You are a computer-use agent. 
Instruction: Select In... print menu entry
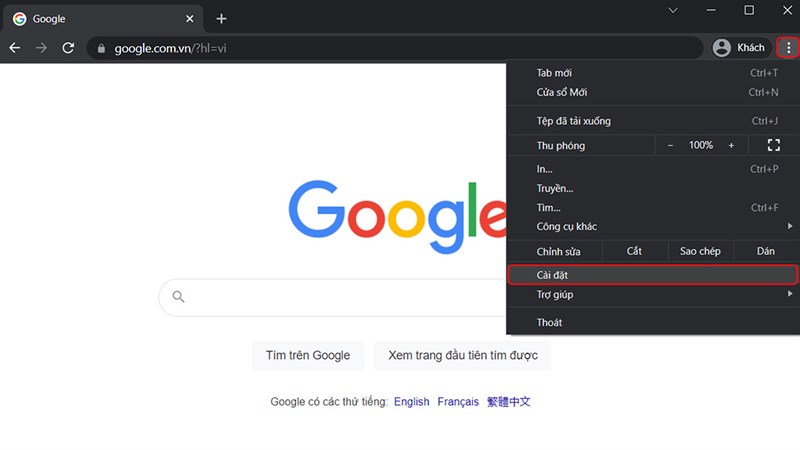click(653, 169)
